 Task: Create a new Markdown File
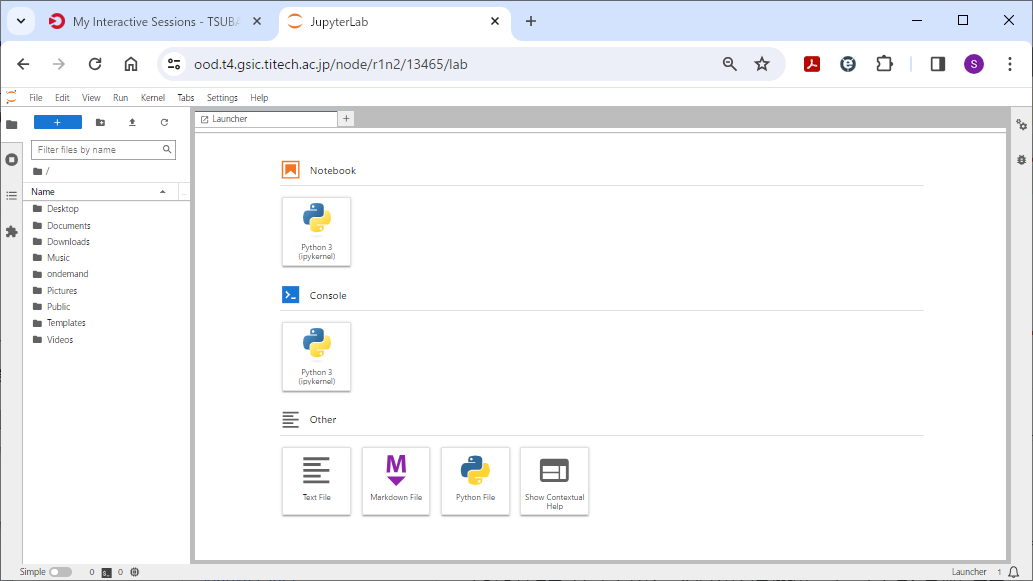(396, 481)
